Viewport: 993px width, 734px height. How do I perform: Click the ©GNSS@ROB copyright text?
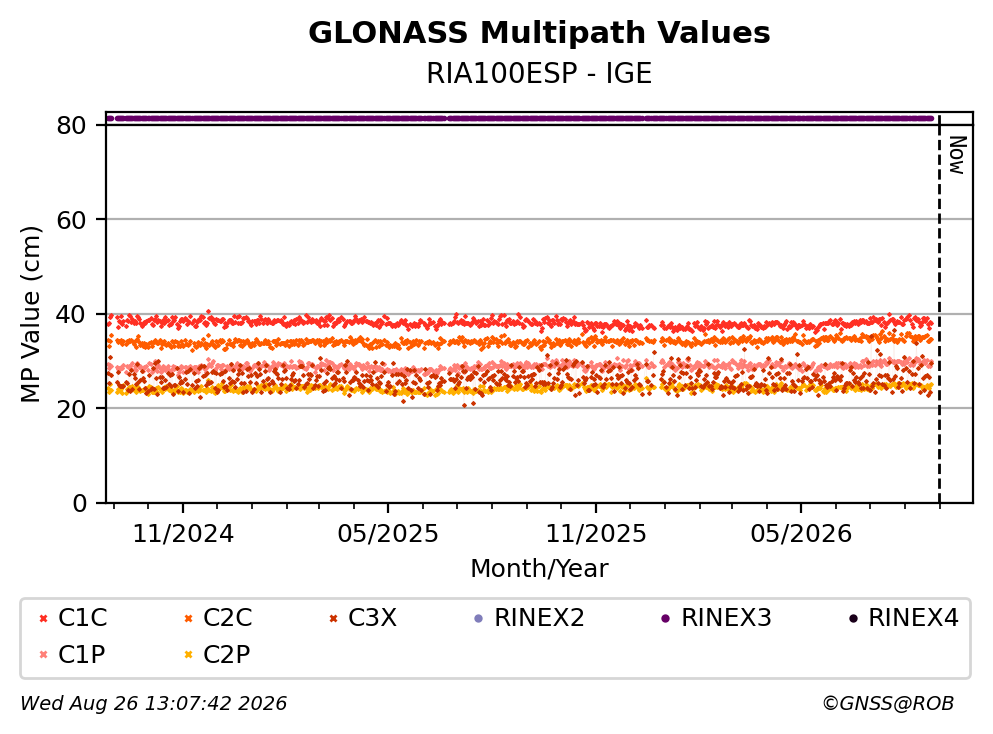pos(888,703)
